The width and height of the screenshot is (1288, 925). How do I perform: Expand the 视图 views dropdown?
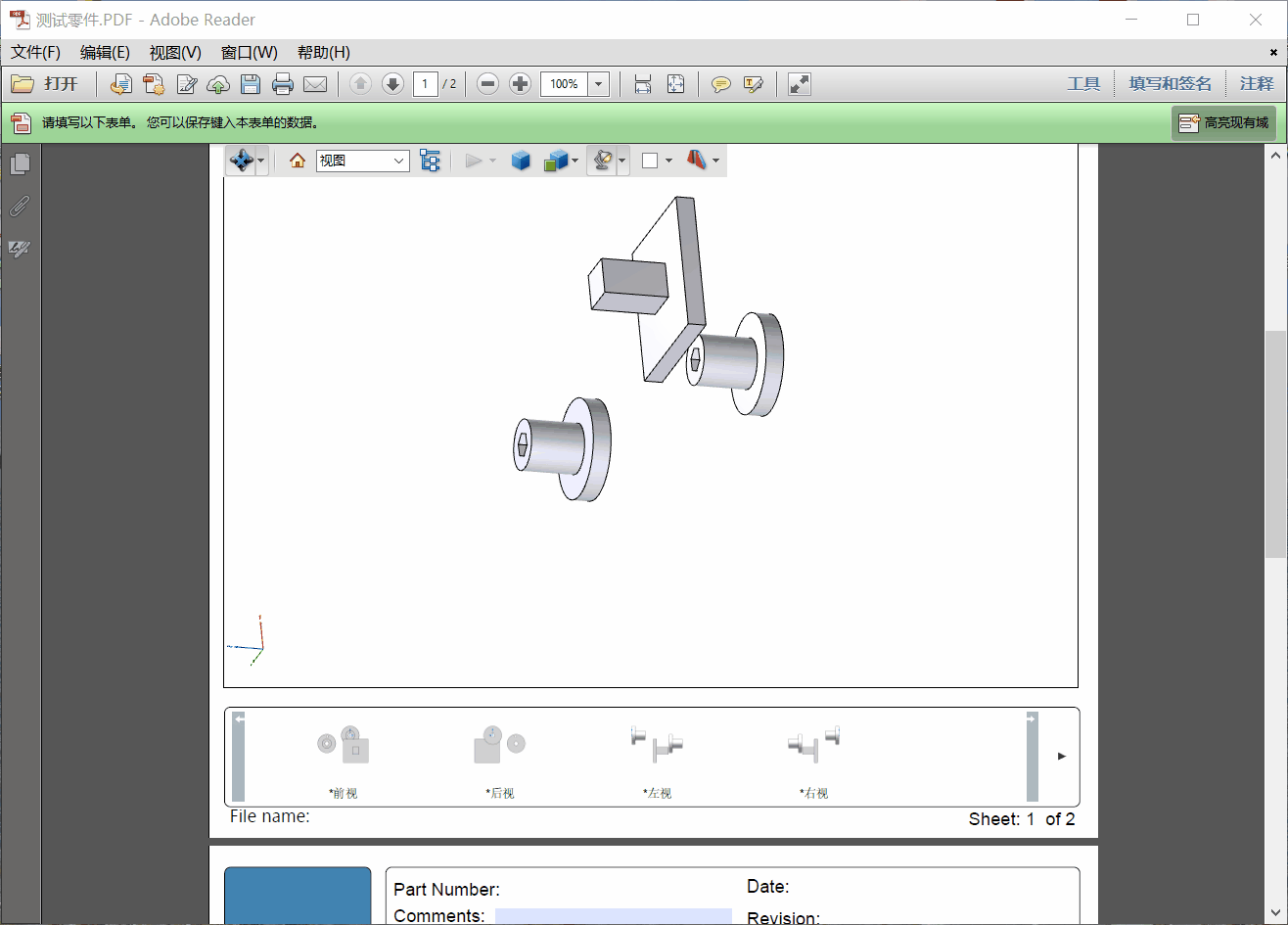click(x=362, y=161)
